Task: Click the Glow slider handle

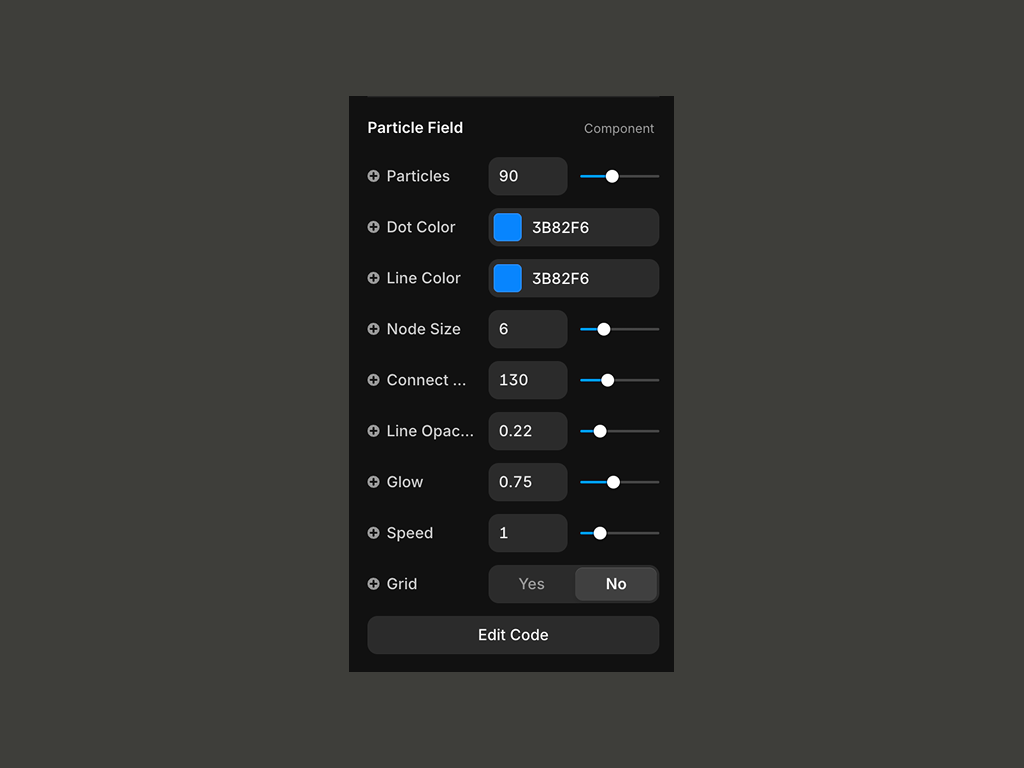Action: (x=613, y=482)
